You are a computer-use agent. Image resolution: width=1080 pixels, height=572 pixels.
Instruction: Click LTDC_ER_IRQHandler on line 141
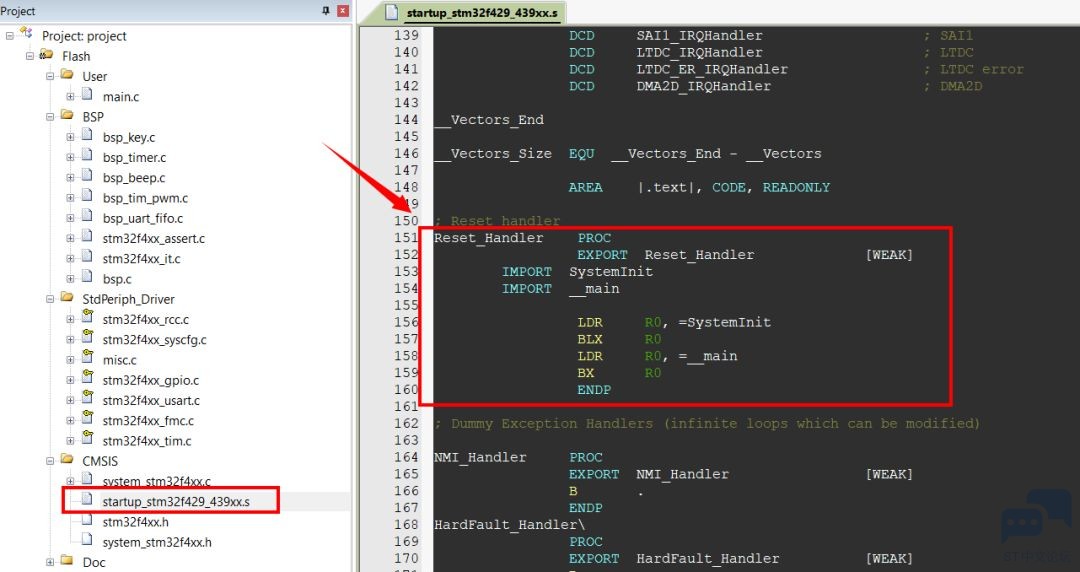coord(712,69)
